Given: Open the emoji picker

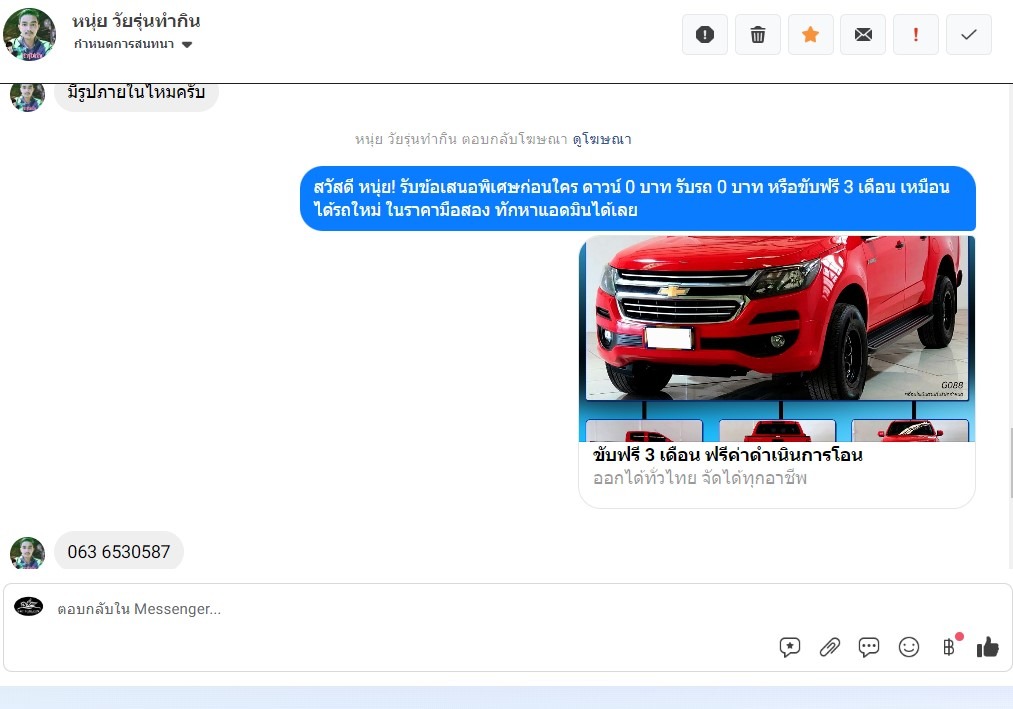Looking at the screenshot, I should (908, 647).
